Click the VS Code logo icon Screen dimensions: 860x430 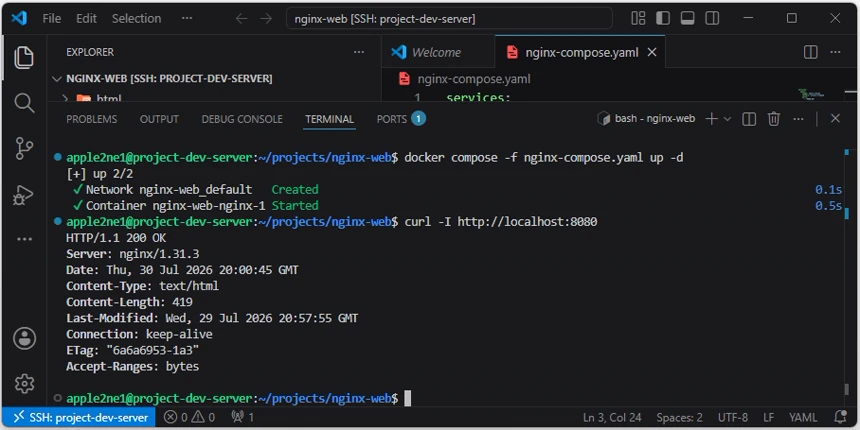pyautogui.click(x=19, y=18)
